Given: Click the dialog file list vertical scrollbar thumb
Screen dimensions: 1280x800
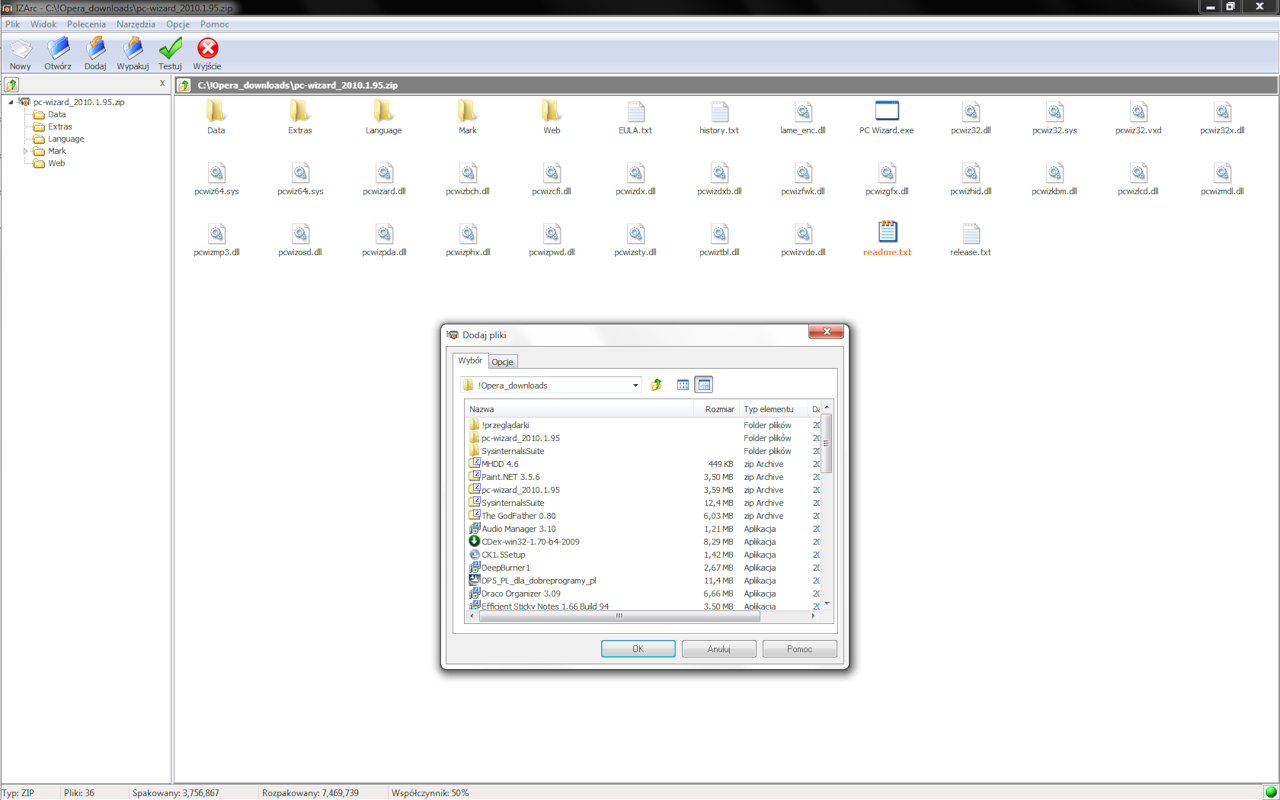Looking at the screenshot, I should [826, 445].
